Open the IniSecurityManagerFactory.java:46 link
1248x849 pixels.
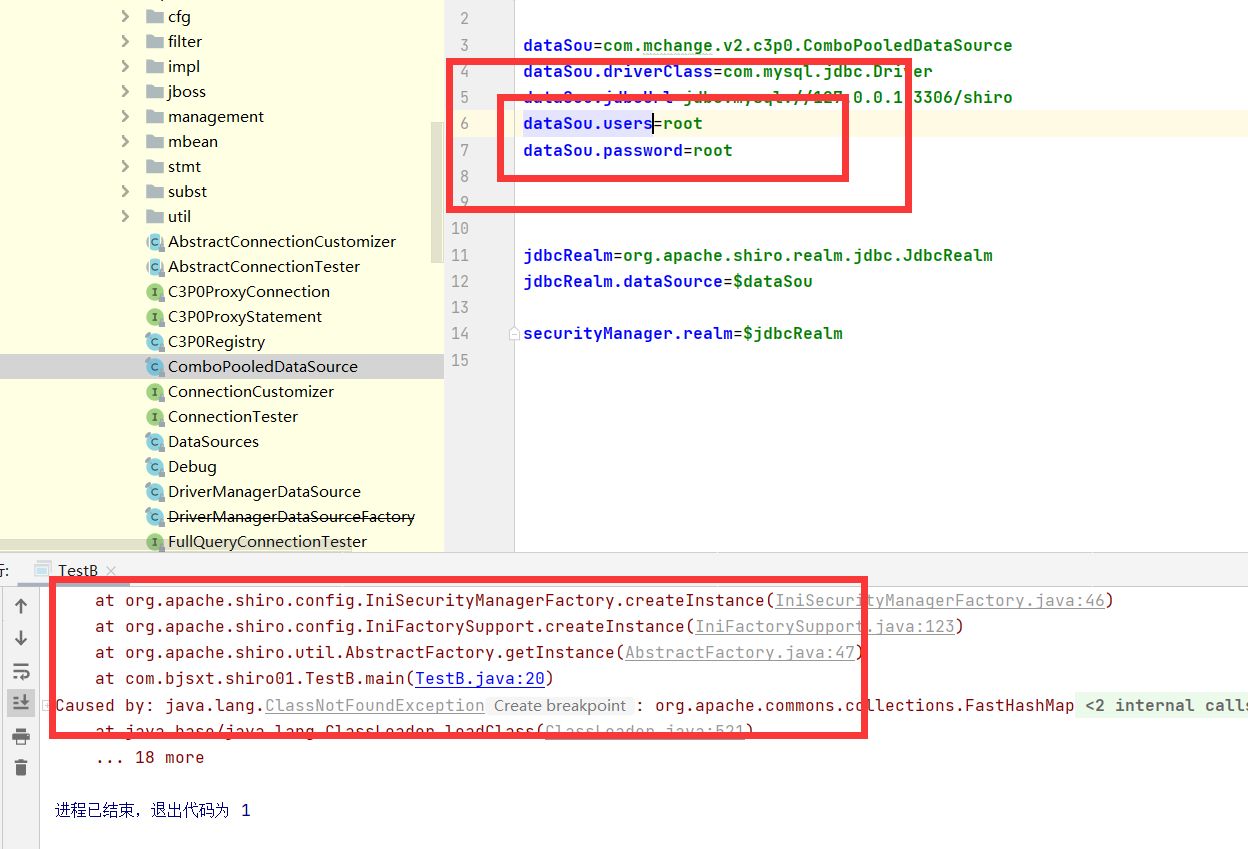coord(939,600)
